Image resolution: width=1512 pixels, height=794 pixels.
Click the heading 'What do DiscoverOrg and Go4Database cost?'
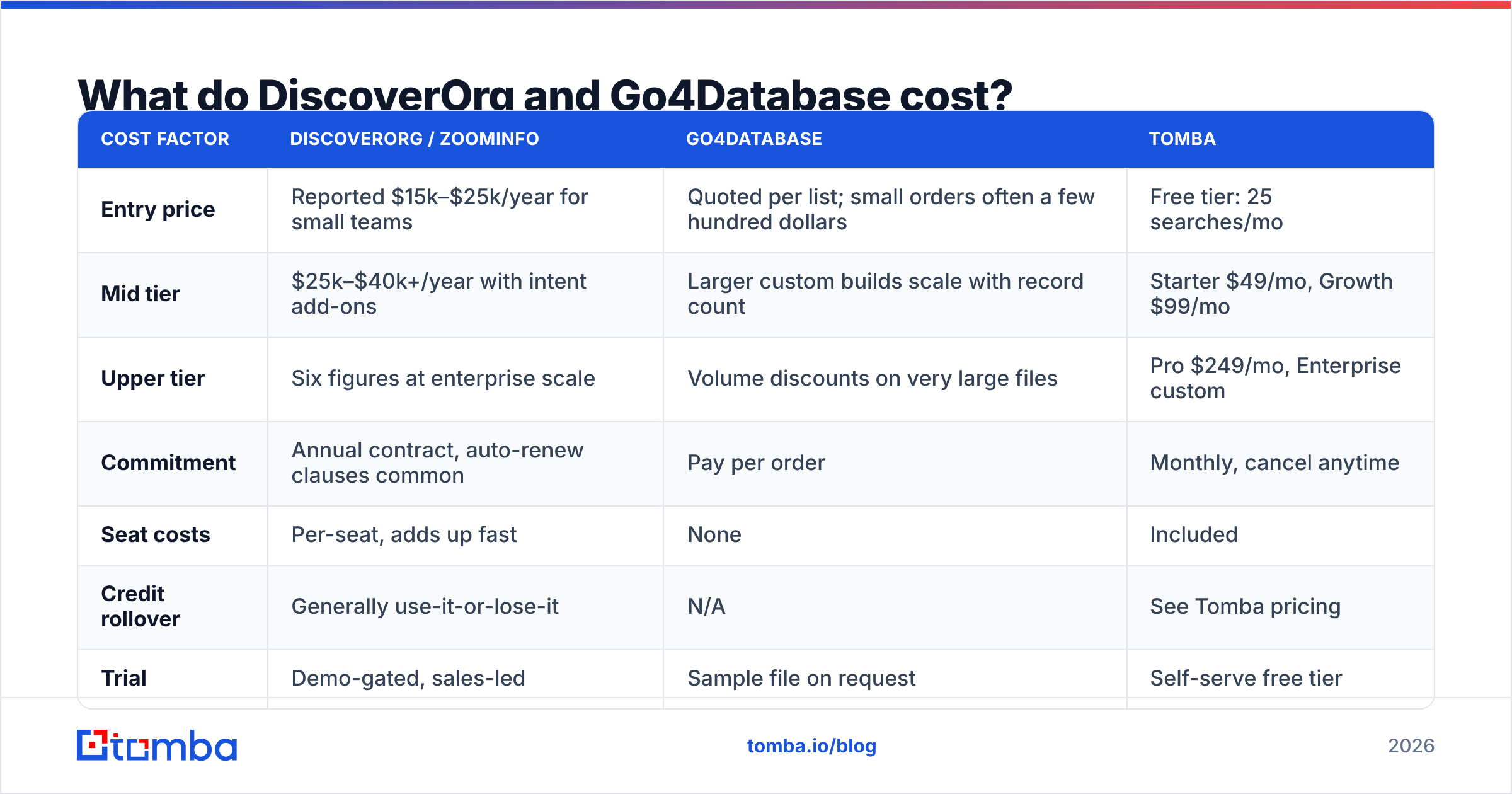(544, 95)
